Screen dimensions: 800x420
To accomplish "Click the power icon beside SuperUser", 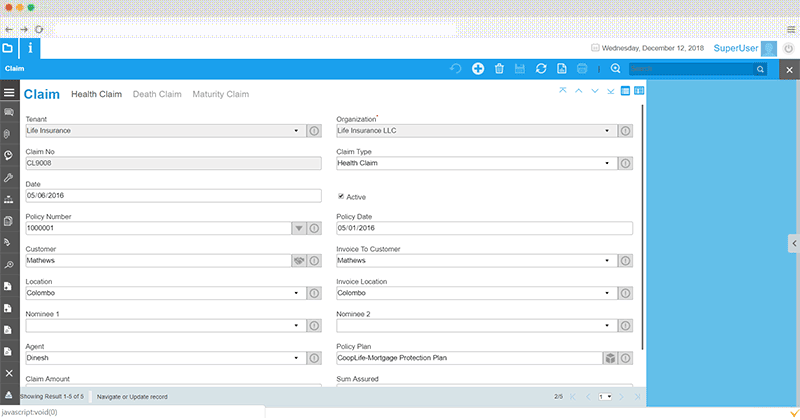I will [x=789, y=47].
